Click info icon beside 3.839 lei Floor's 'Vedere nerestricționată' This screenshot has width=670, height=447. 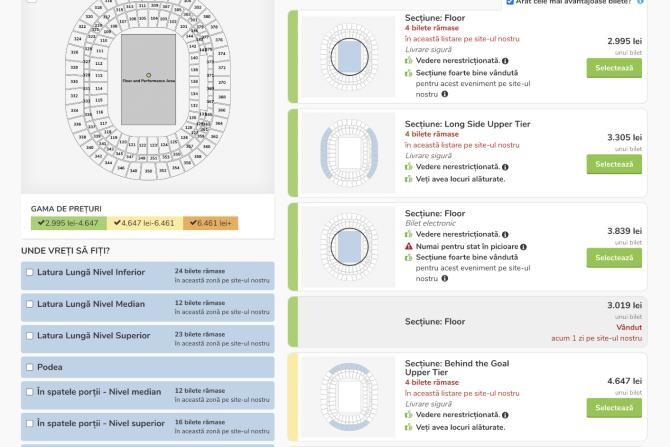505,235
